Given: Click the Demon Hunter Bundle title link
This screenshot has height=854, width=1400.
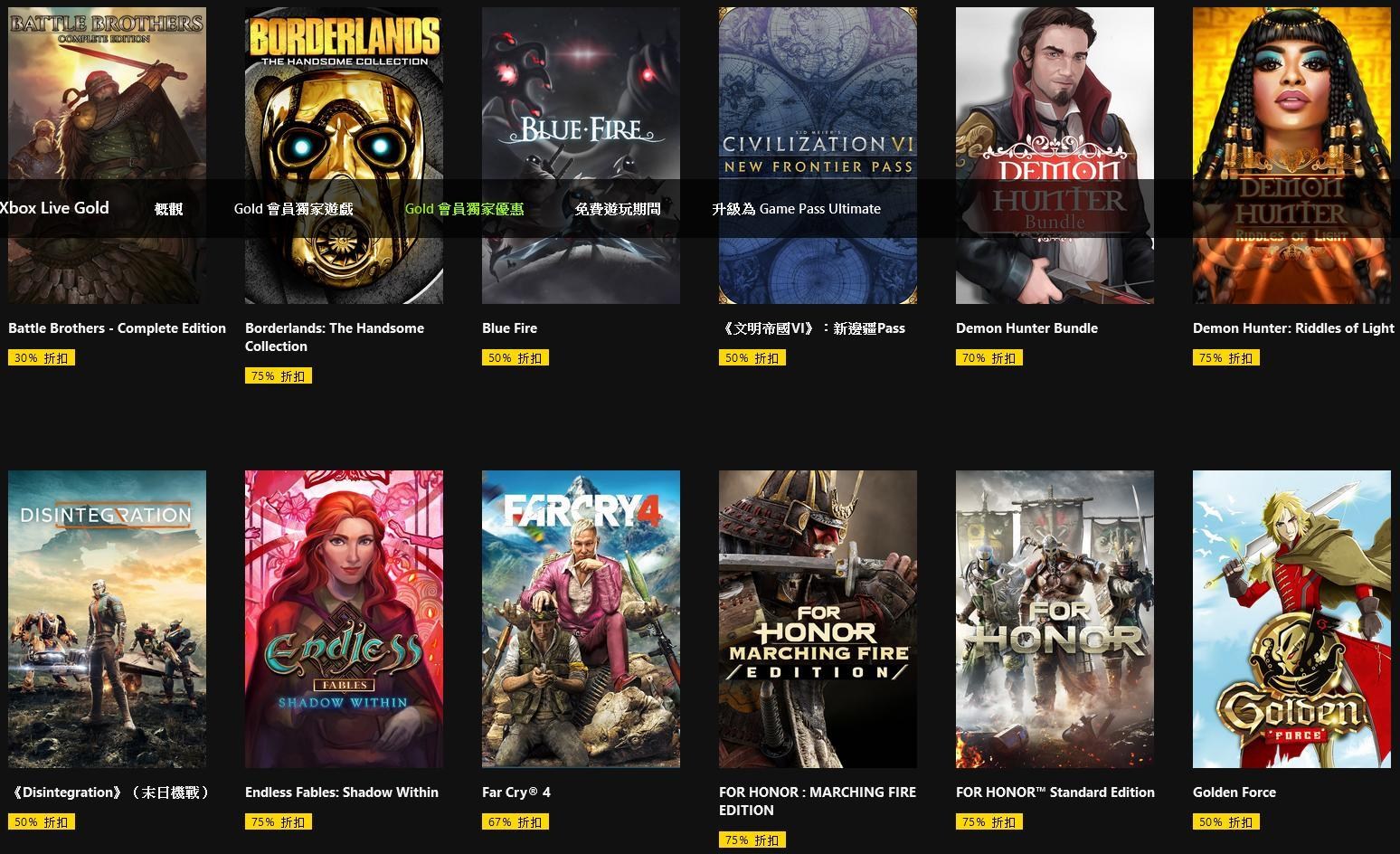Looking at the screenshot, I should click(1026, 328).
